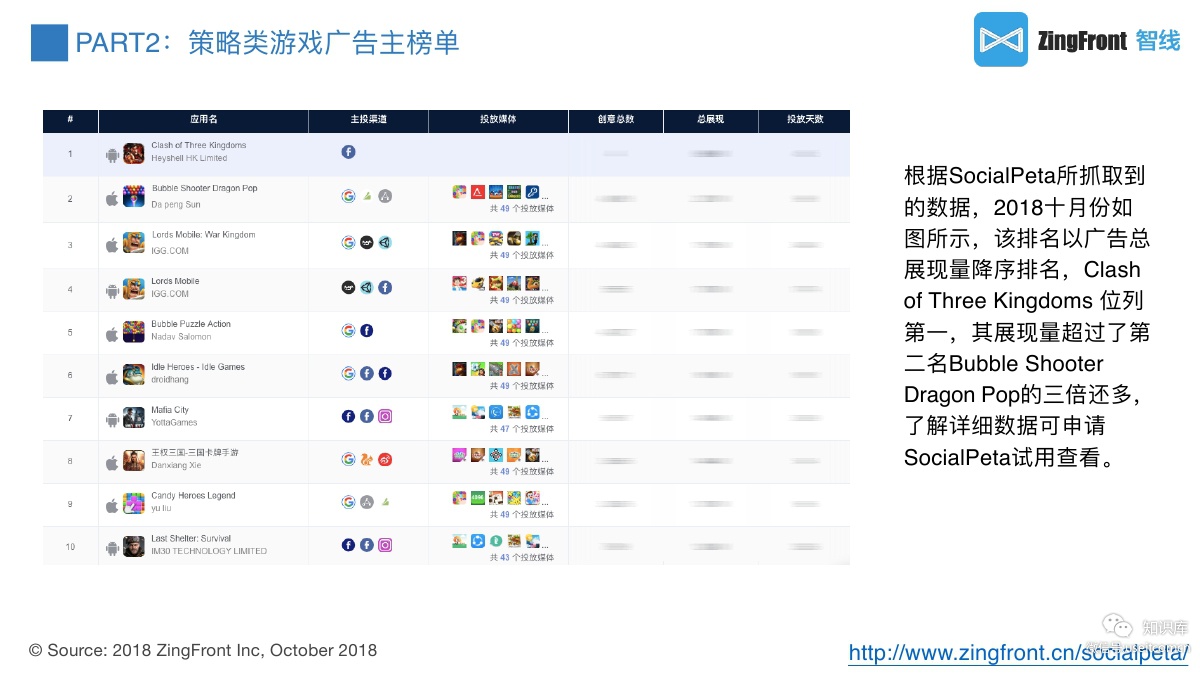This screenshot has width=1200, height=675.
Task: Select 王权三国-三国卡牌手游 app name
Action: (195, 453)
